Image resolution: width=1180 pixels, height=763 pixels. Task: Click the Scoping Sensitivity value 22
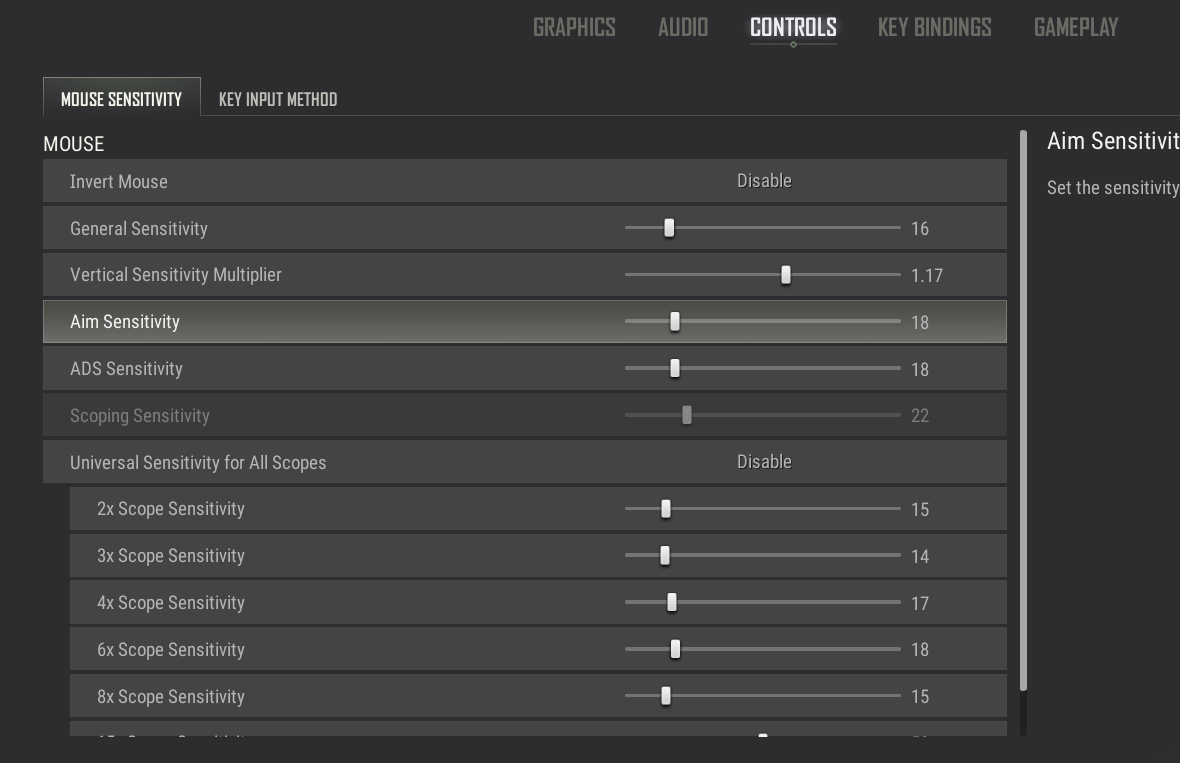[x=920, y=416]
